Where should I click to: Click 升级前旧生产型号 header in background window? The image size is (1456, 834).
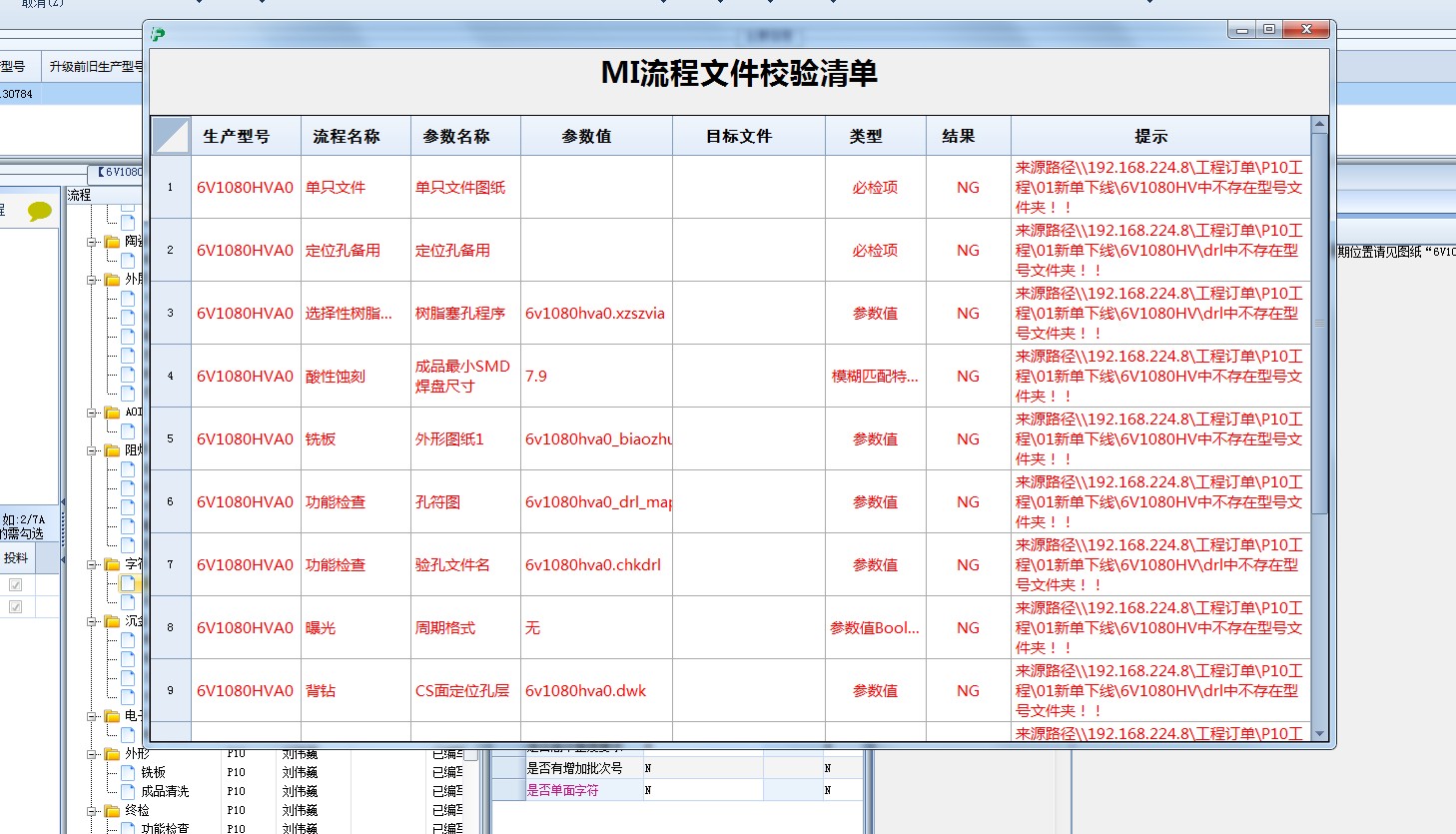tap(95, 67)
